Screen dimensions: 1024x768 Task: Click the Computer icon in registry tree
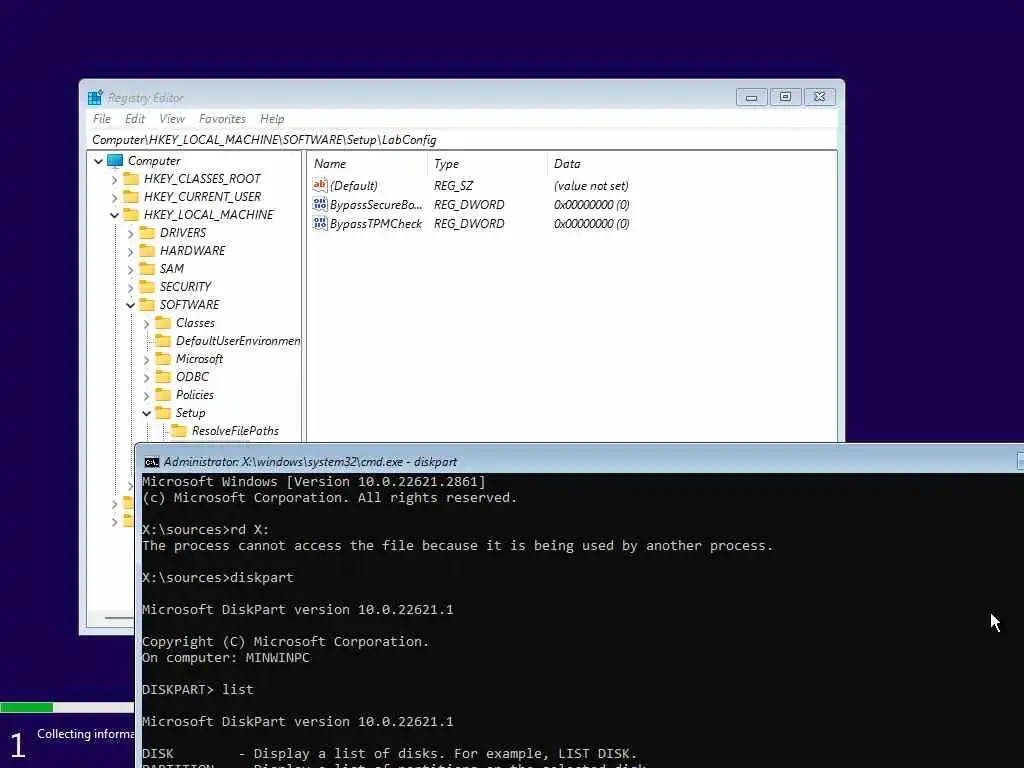[115, 161]
